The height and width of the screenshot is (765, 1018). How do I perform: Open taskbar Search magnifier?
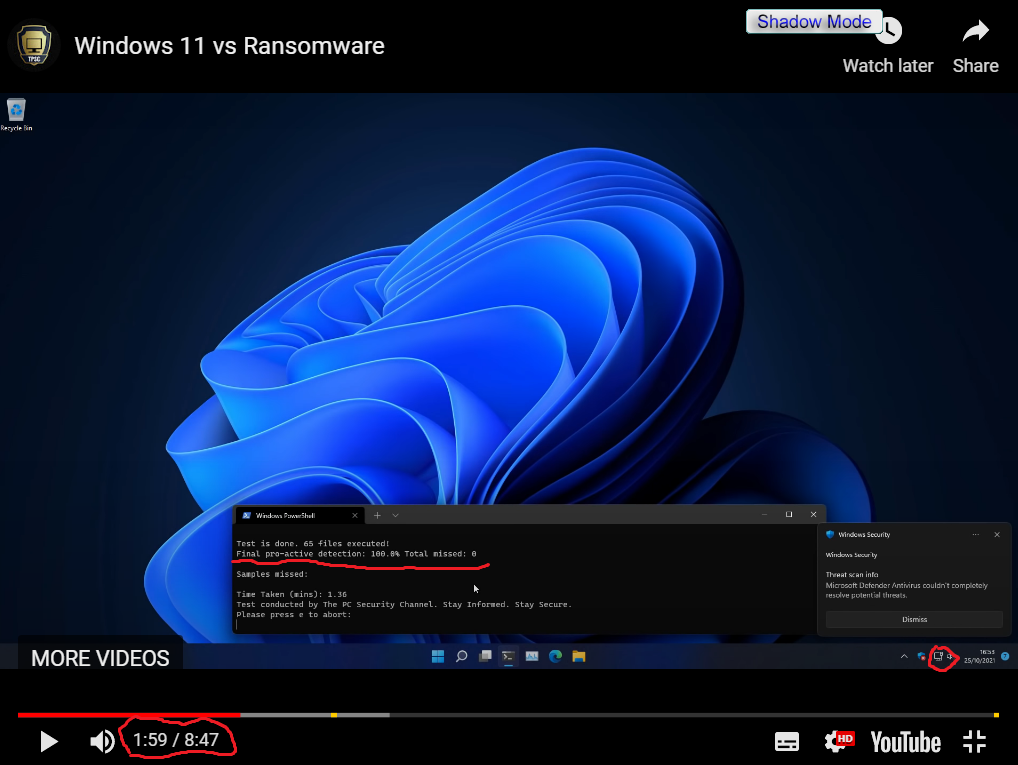pyautogui.click(x=462, y=657)
